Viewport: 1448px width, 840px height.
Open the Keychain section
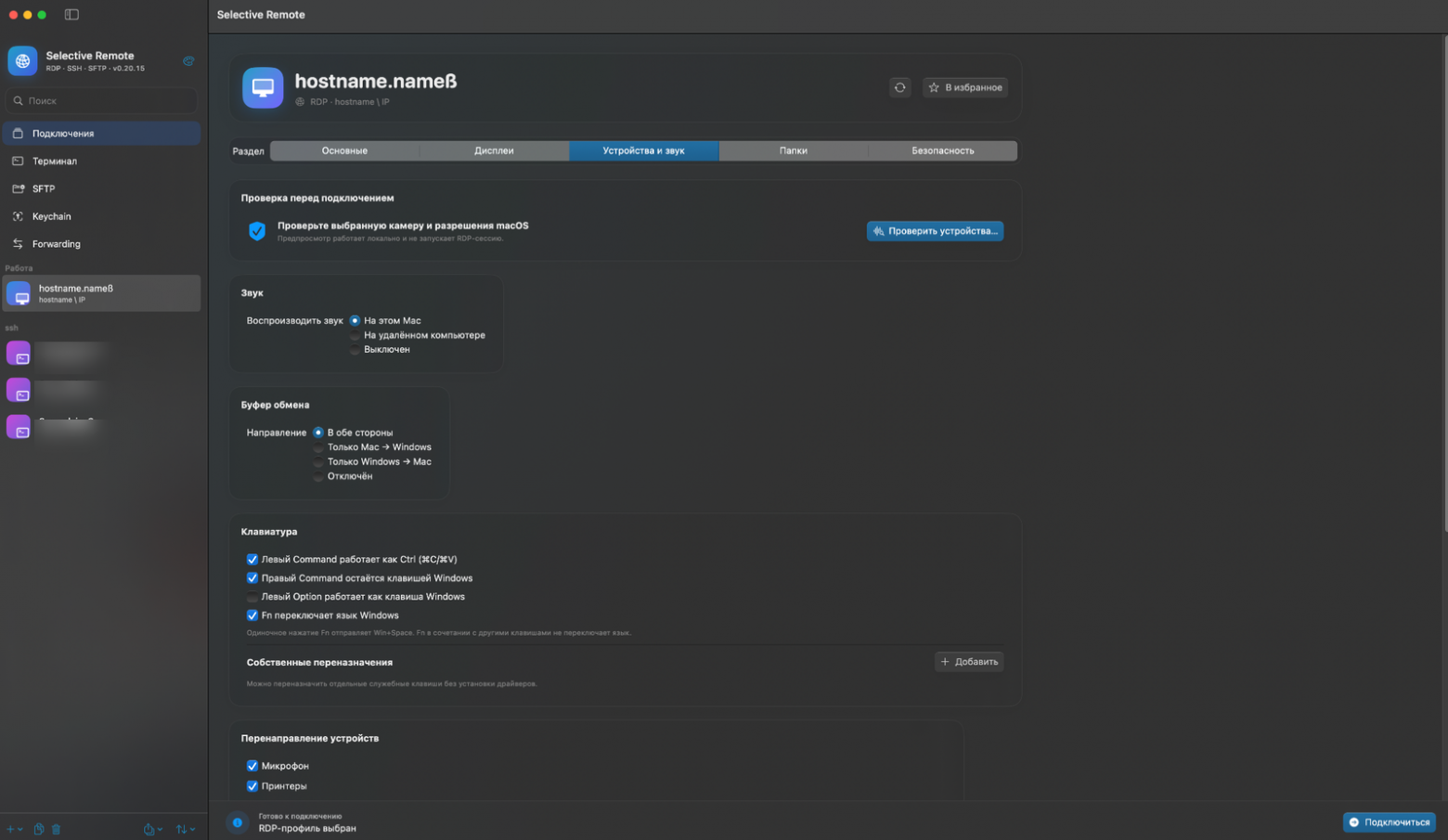(x=101, y=216)
